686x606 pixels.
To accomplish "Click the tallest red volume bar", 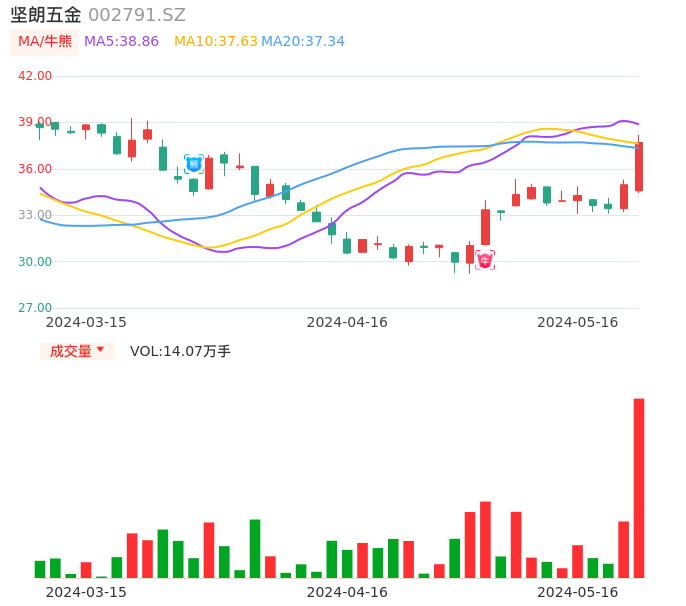I will click(x=639, y=488).
